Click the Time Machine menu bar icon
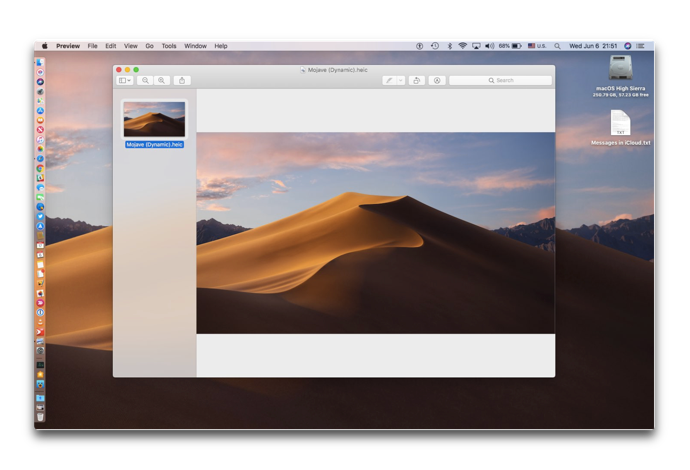The width and height of the screenshot is (690, 470). point(435,46)
